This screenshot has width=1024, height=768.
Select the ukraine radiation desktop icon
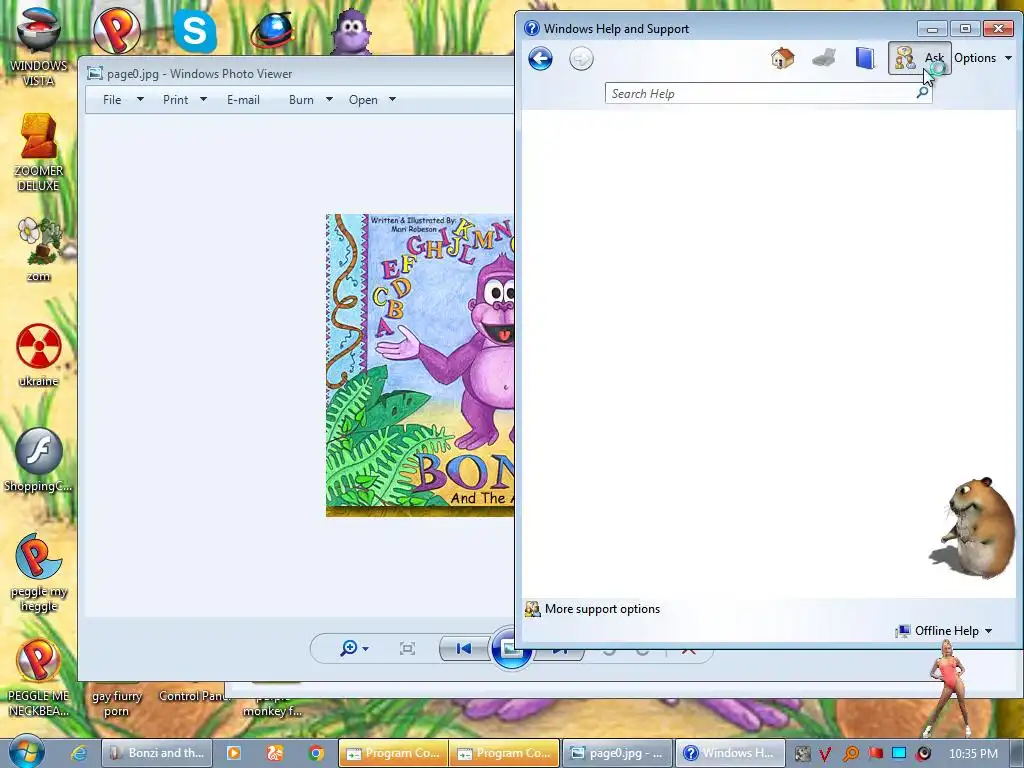(38, 356)
